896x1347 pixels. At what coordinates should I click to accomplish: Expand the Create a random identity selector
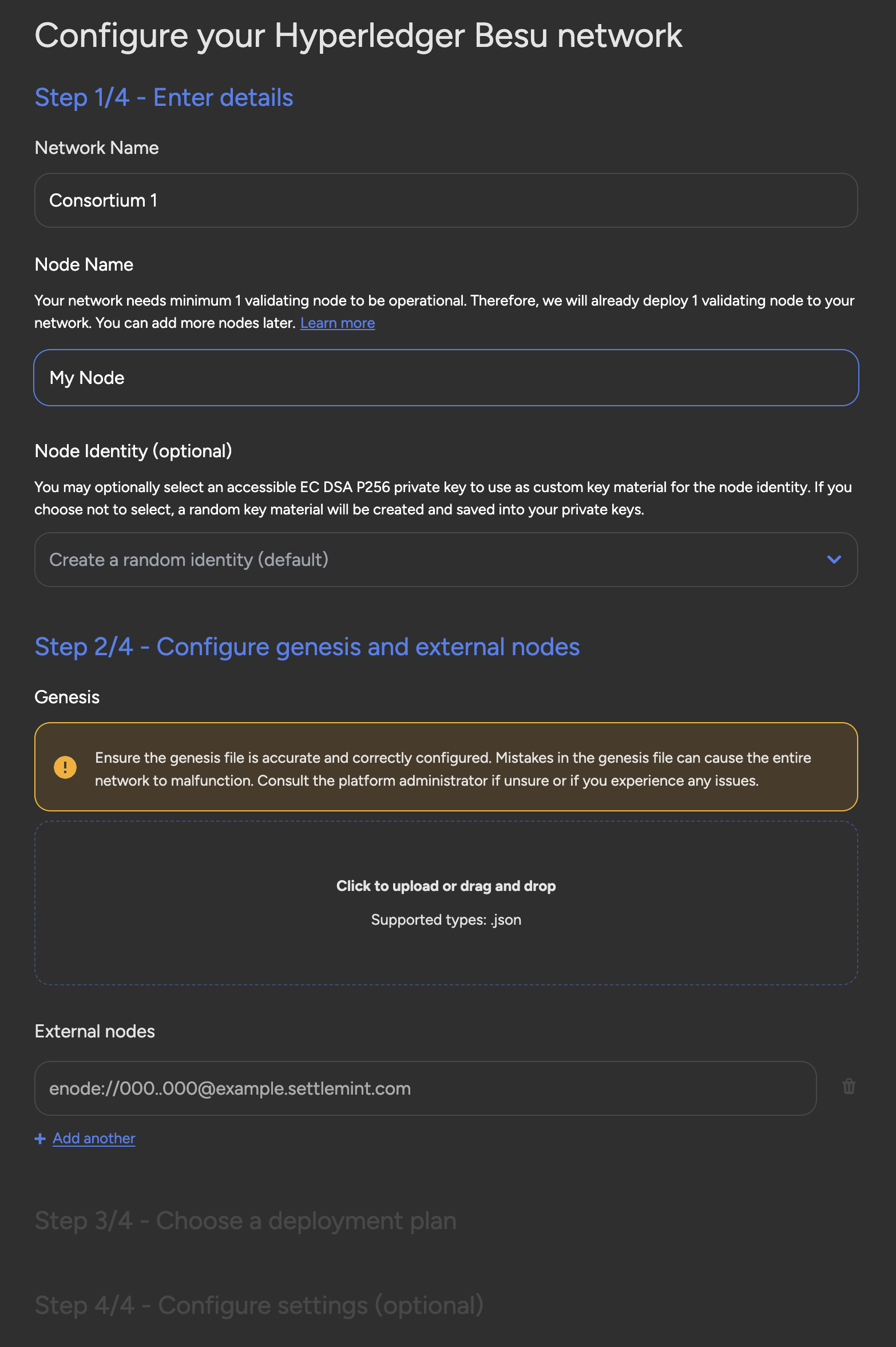click(x=446, y=560)
